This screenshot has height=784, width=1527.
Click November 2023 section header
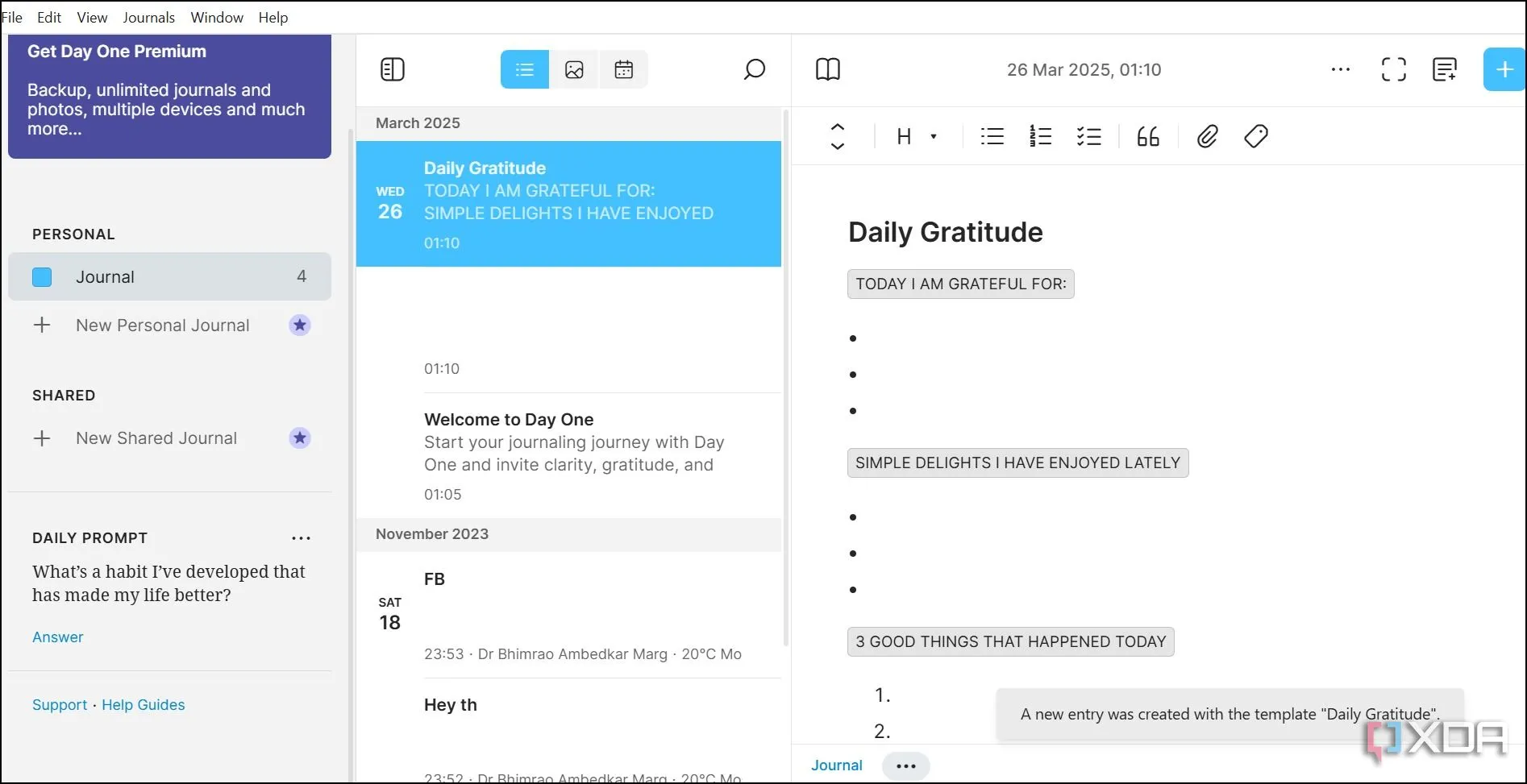[568, 534]
